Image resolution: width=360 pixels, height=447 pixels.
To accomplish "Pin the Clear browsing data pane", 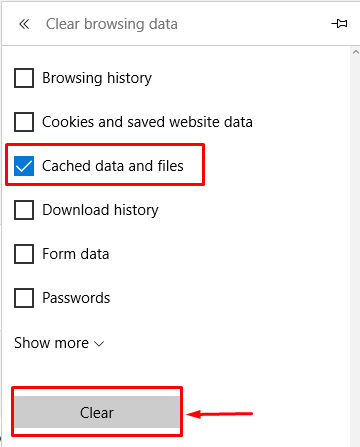I will [x=339, y=24].
